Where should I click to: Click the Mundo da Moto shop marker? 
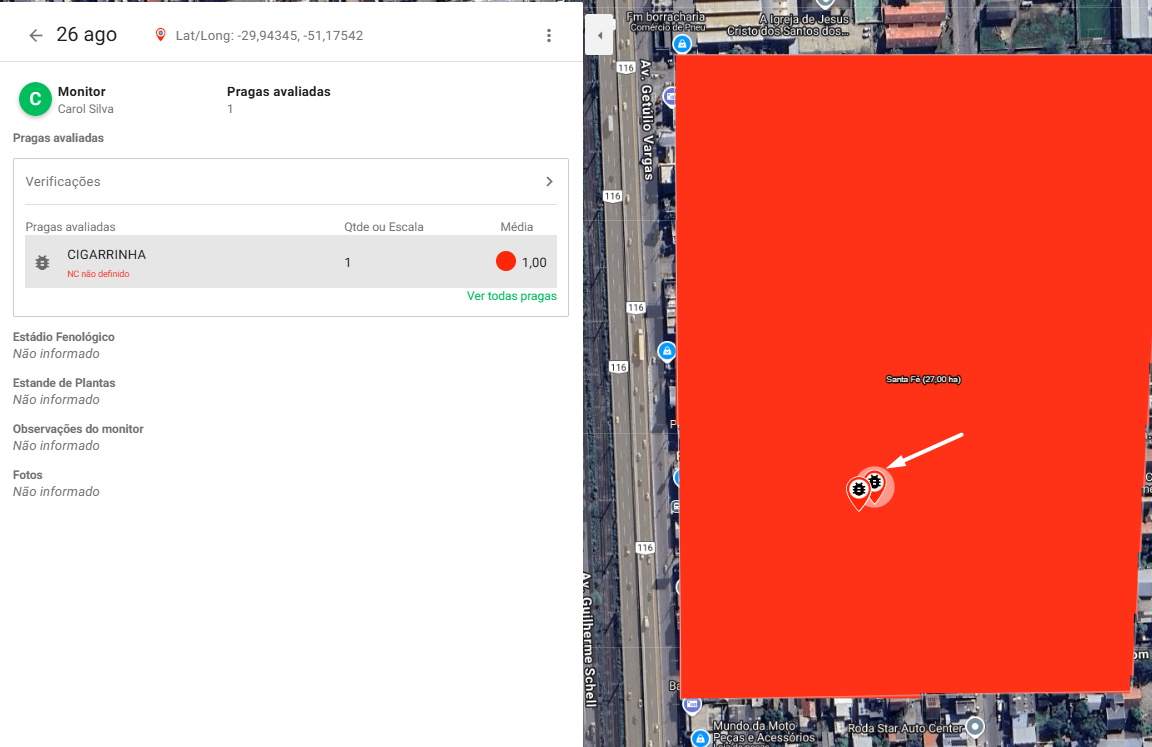point(701,739)
